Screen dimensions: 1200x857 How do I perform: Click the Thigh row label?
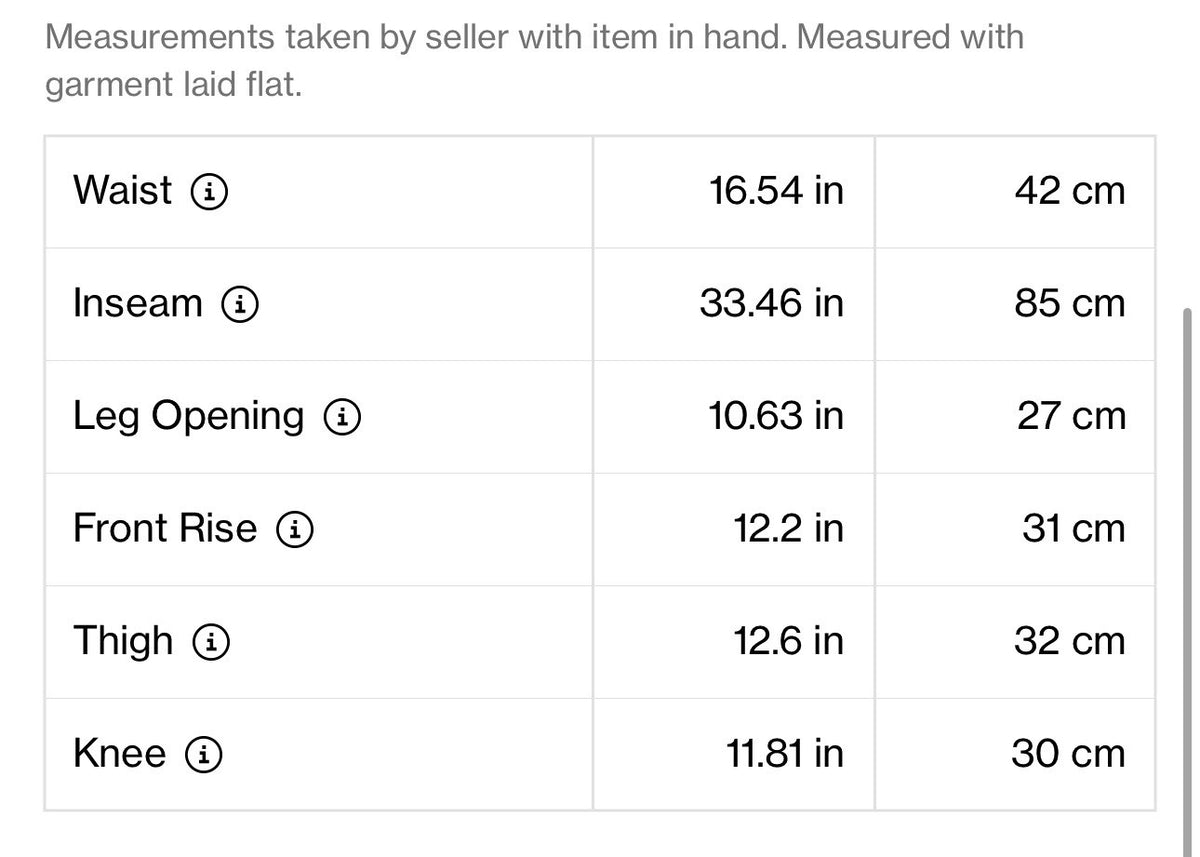coord(123,641)
